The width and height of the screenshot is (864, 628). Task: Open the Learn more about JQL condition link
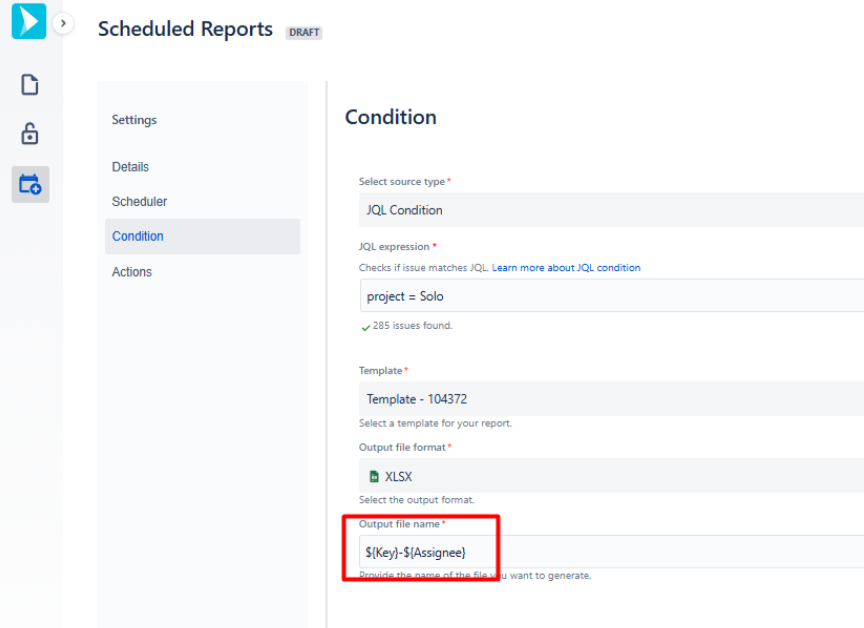pyautogui.click(x=566, y=268)
